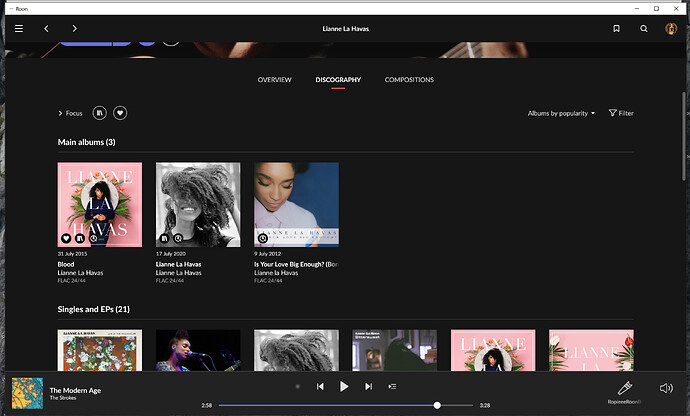Viewport: 690px width, 416px height.
Task: Skip to previous track
Action: (320, 387)
